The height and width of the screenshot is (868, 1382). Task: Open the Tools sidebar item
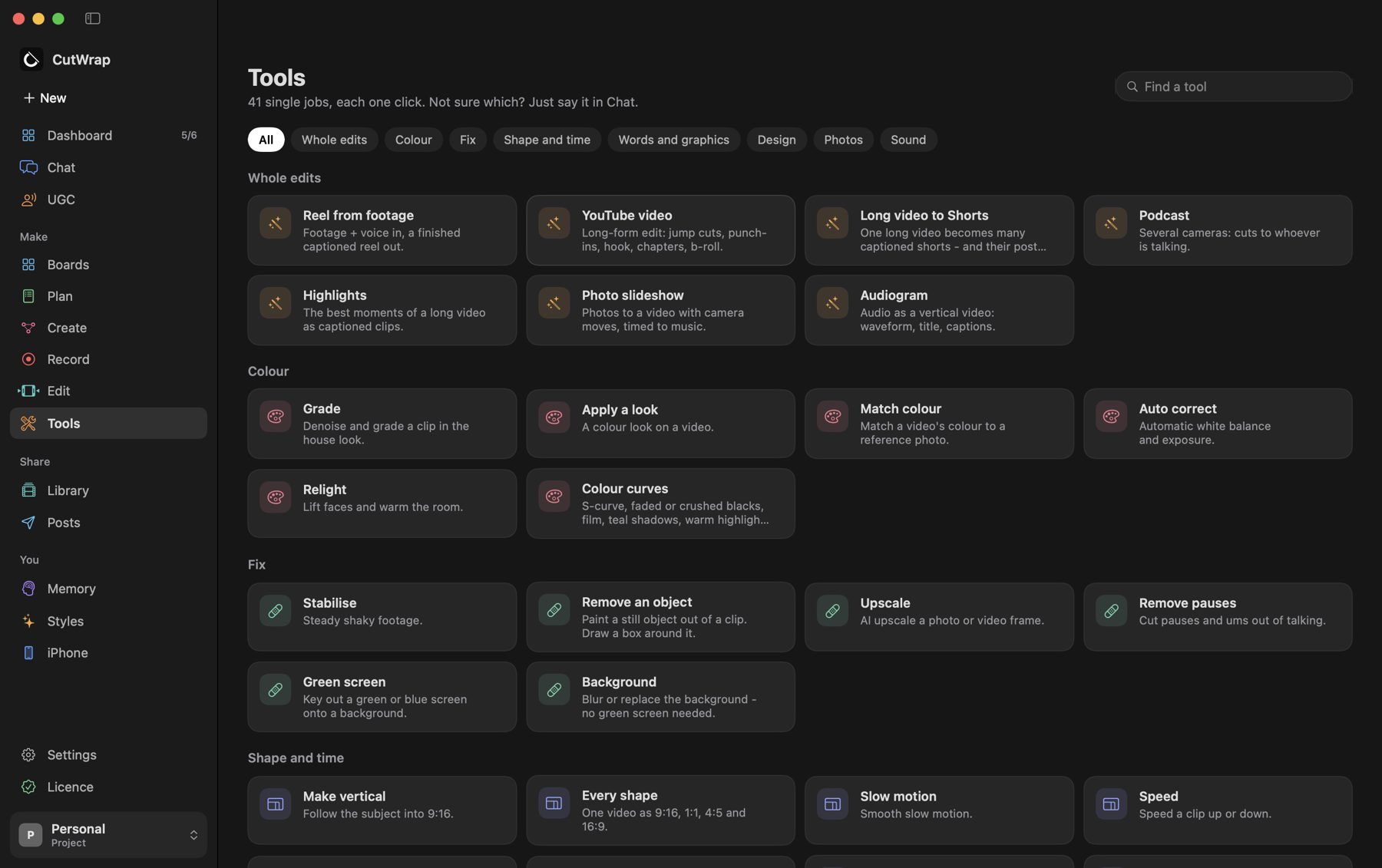(108, 424)
